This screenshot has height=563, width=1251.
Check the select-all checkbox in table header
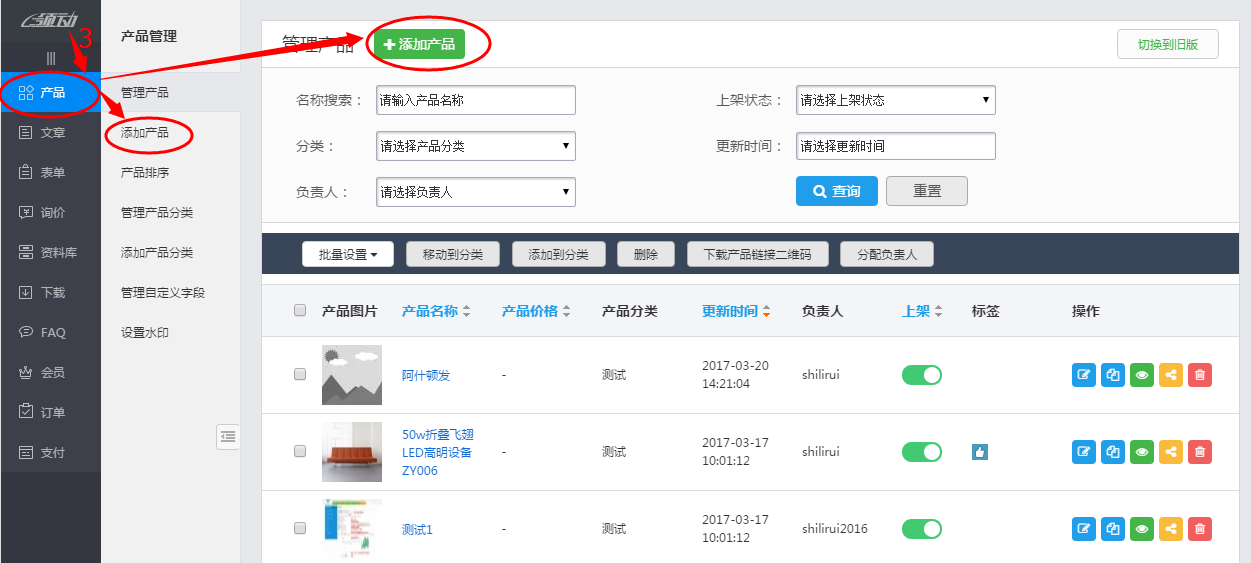[x=300, y=311]
